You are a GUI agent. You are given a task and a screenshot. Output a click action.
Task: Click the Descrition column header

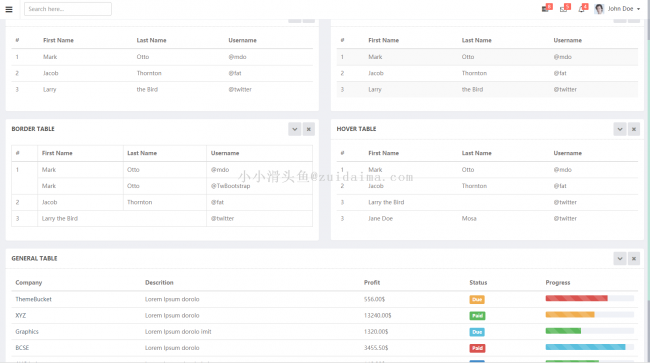click(159, 283)
